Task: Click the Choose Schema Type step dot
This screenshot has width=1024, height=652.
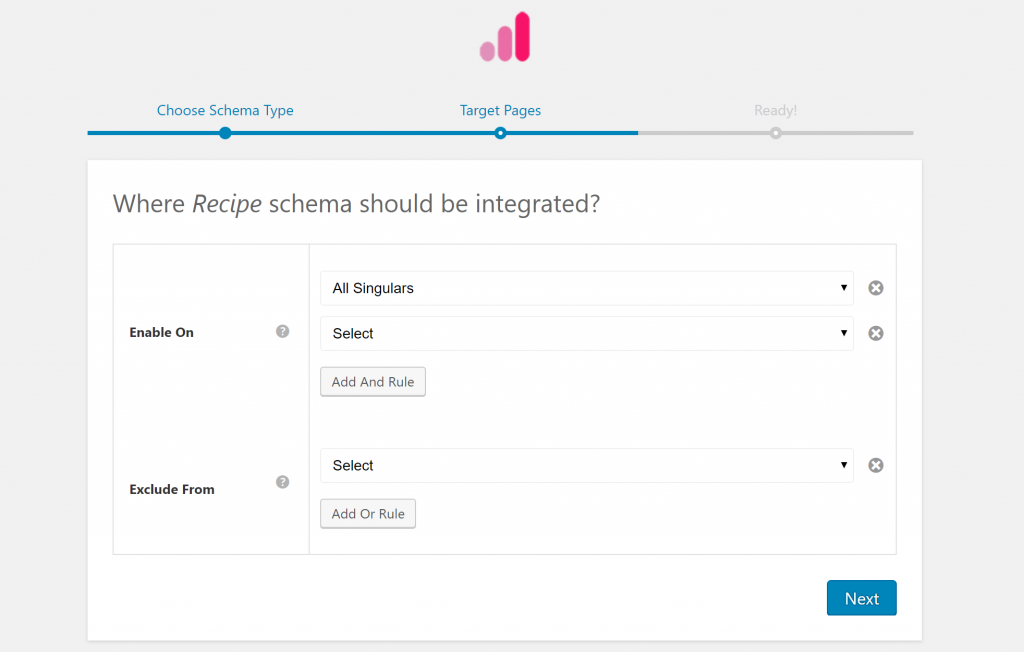Action: (x=225, y=133)
